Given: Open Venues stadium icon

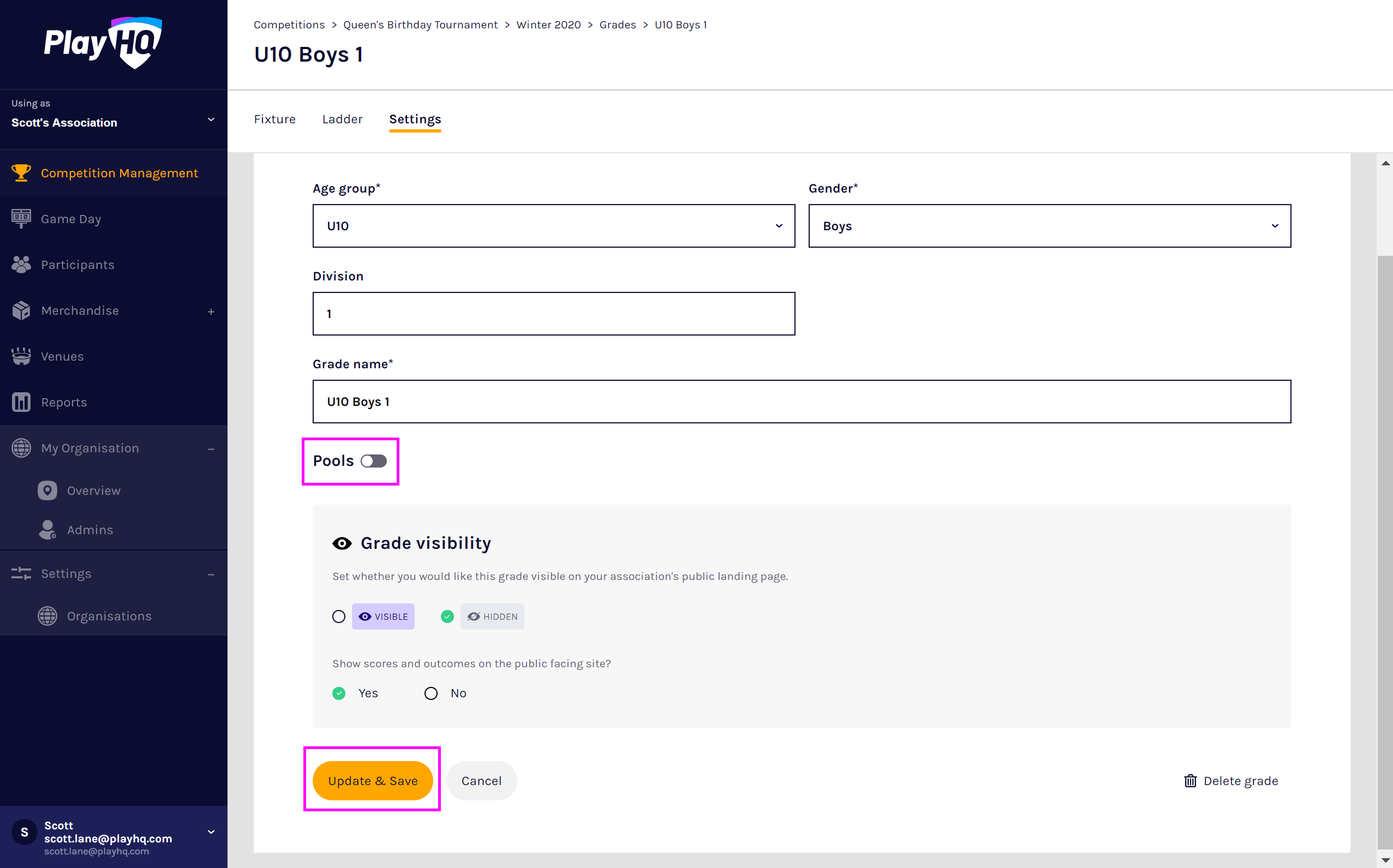Looking at the screenshot, I should tap(21, 356).
